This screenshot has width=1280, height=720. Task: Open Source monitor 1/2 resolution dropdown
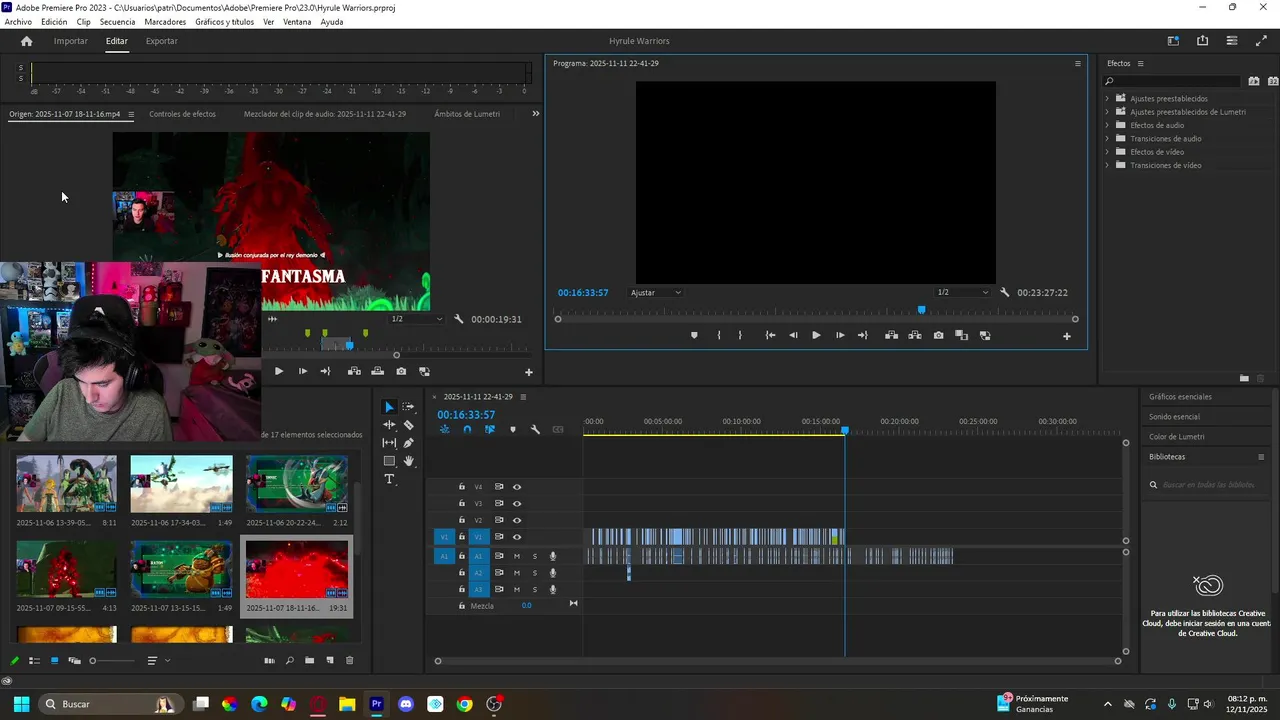click(x=417, y=319)
